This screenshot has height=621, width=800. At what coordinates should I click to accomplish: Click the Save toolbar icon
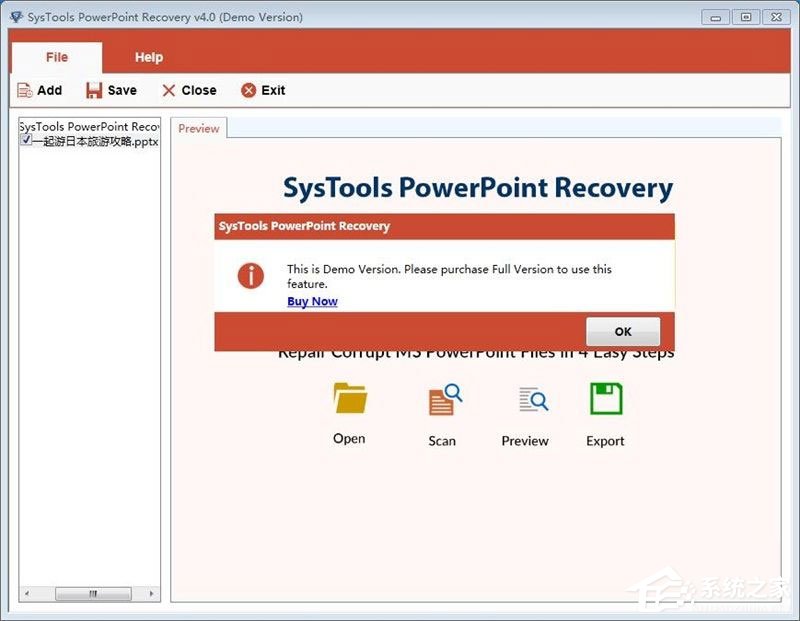point(92,90)
